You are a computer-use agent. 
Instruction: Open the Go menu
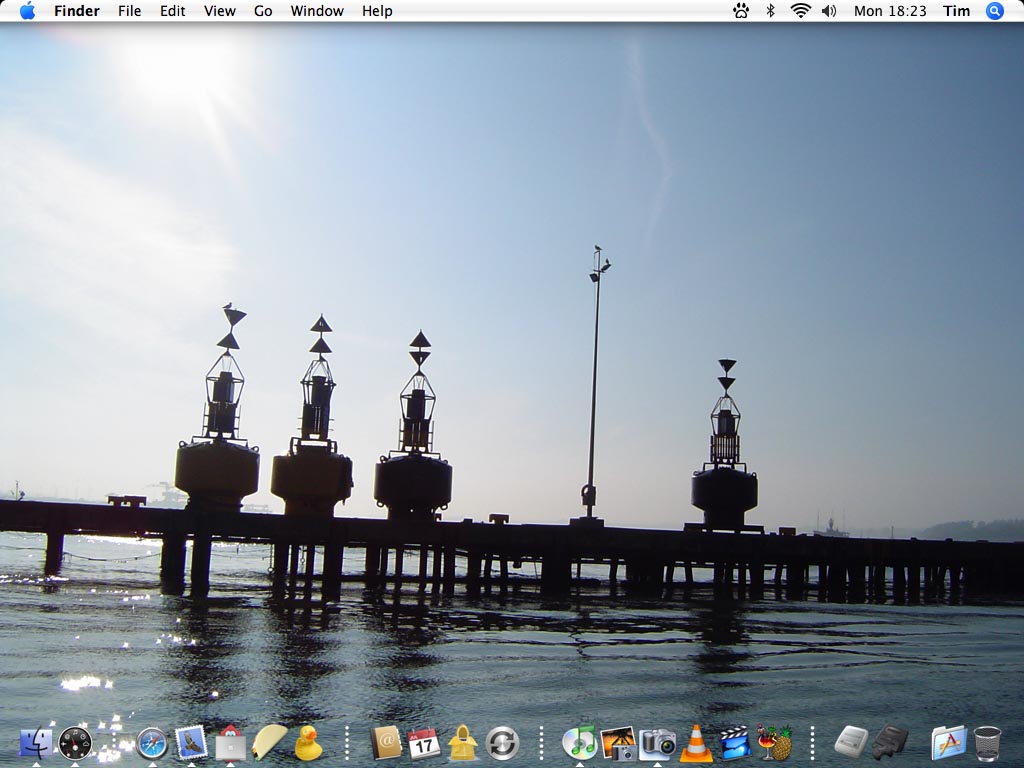[263, 11]
